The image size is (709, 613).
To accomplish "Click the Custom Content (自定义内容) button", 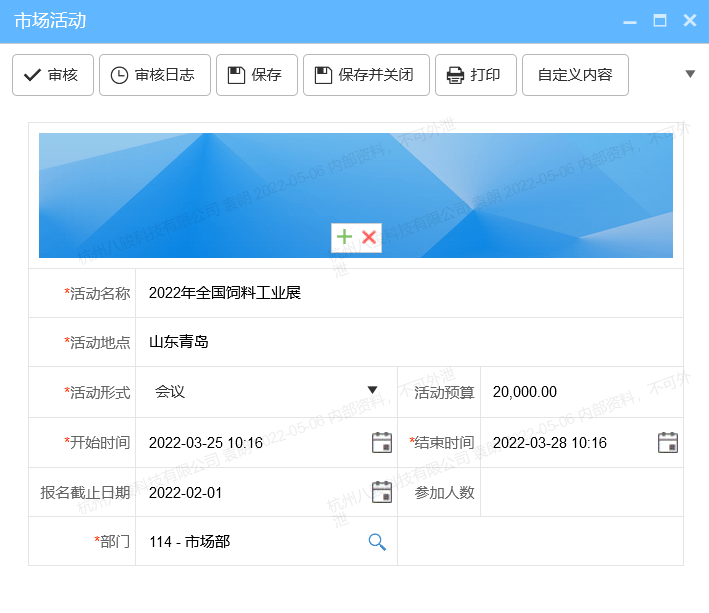I will click(x=575, y=75).
